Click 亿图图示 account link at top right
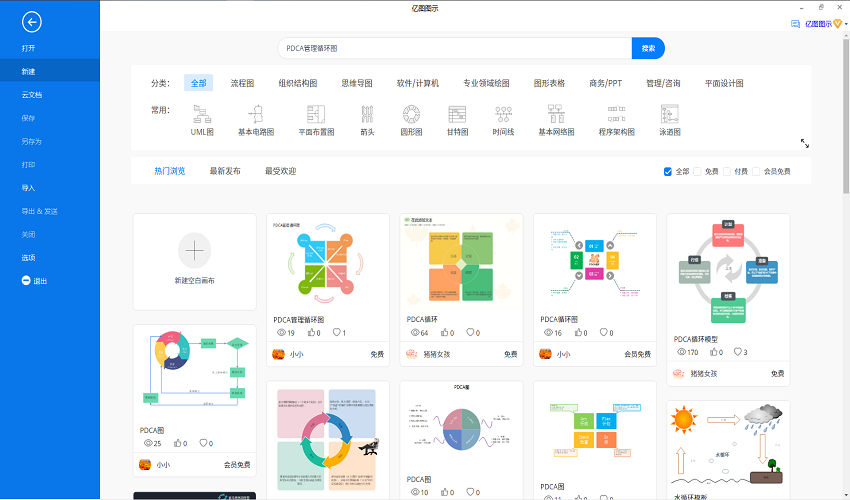This screenshot has height=500, width=850. (818, 24)
